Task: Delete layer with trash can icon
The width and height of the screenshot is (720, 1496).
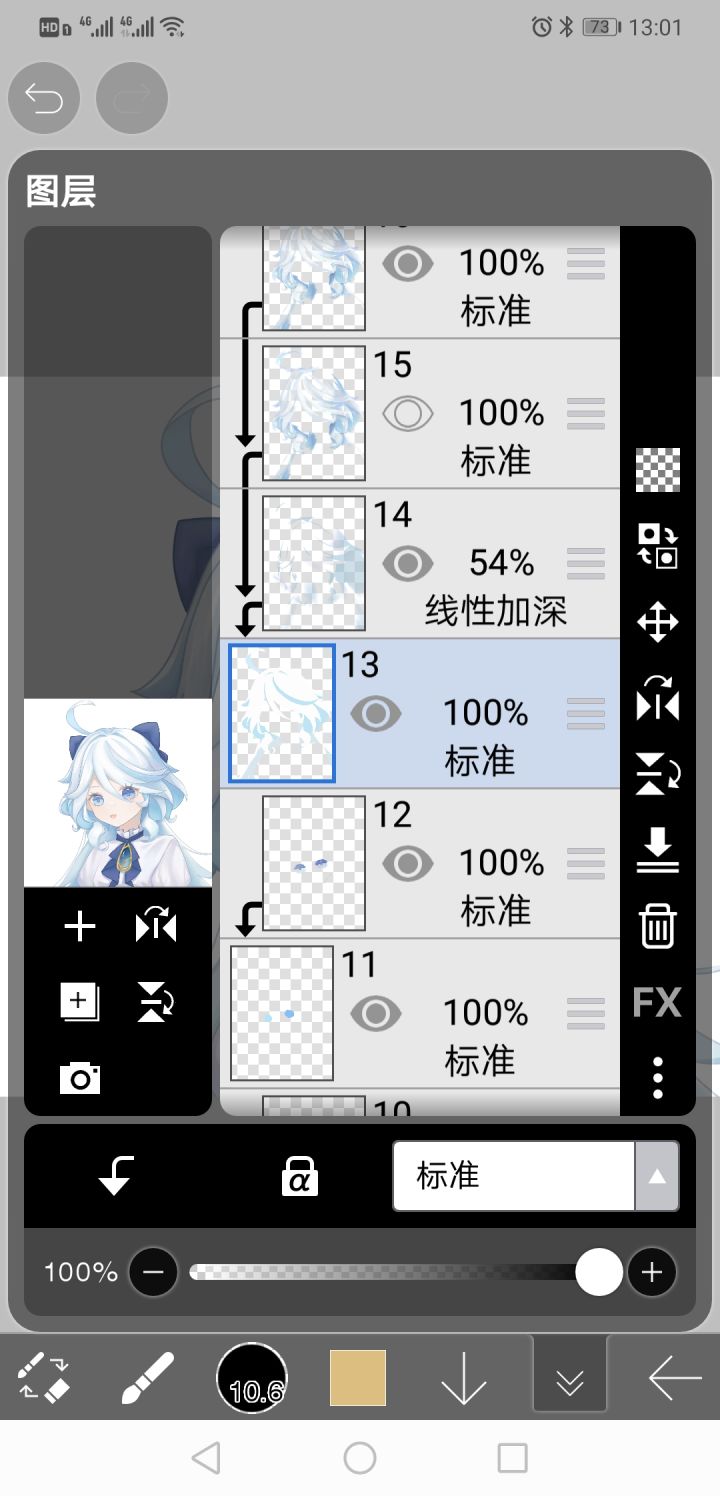Action: click(658, 926)
